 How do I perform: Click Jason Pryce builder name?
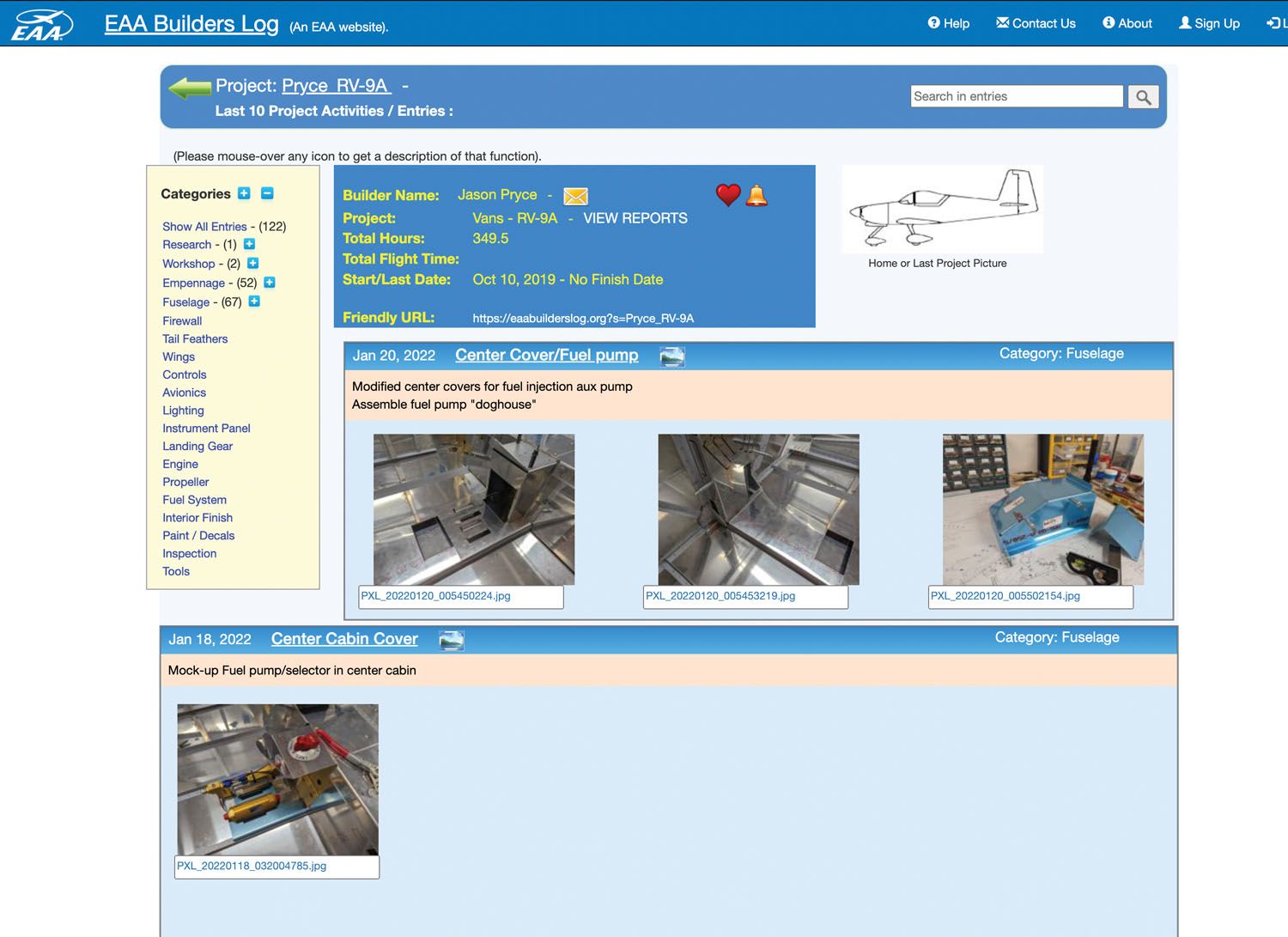(497, 195)
